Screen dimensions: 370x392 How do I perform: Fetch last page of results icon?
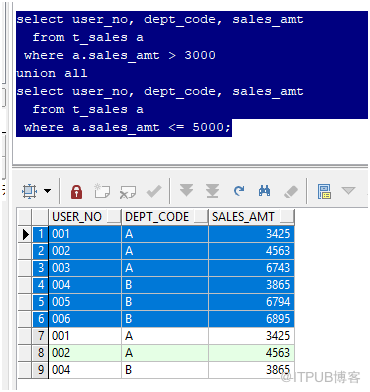coord(212,191)
